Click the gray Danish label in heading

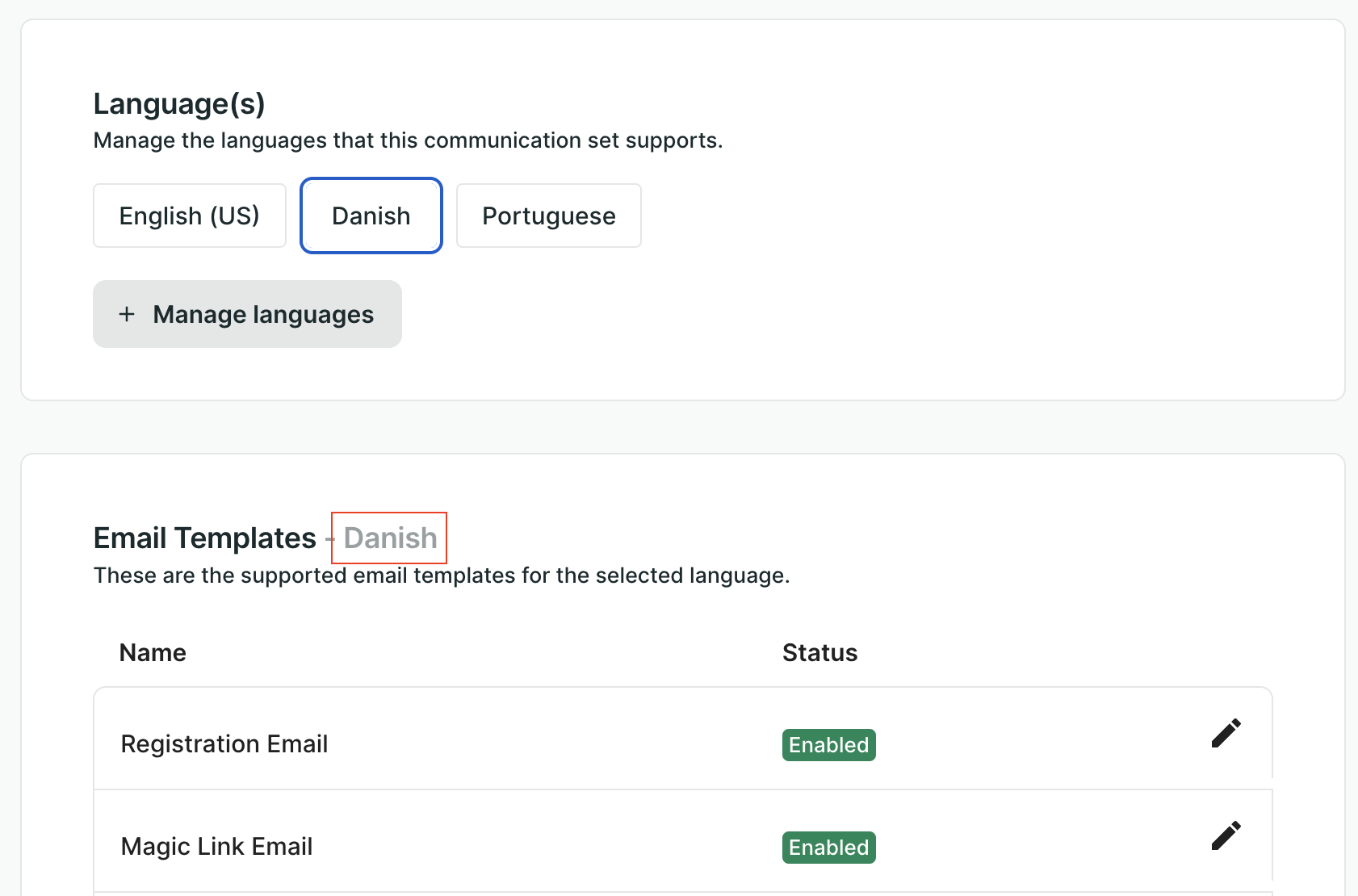(390, 538)
